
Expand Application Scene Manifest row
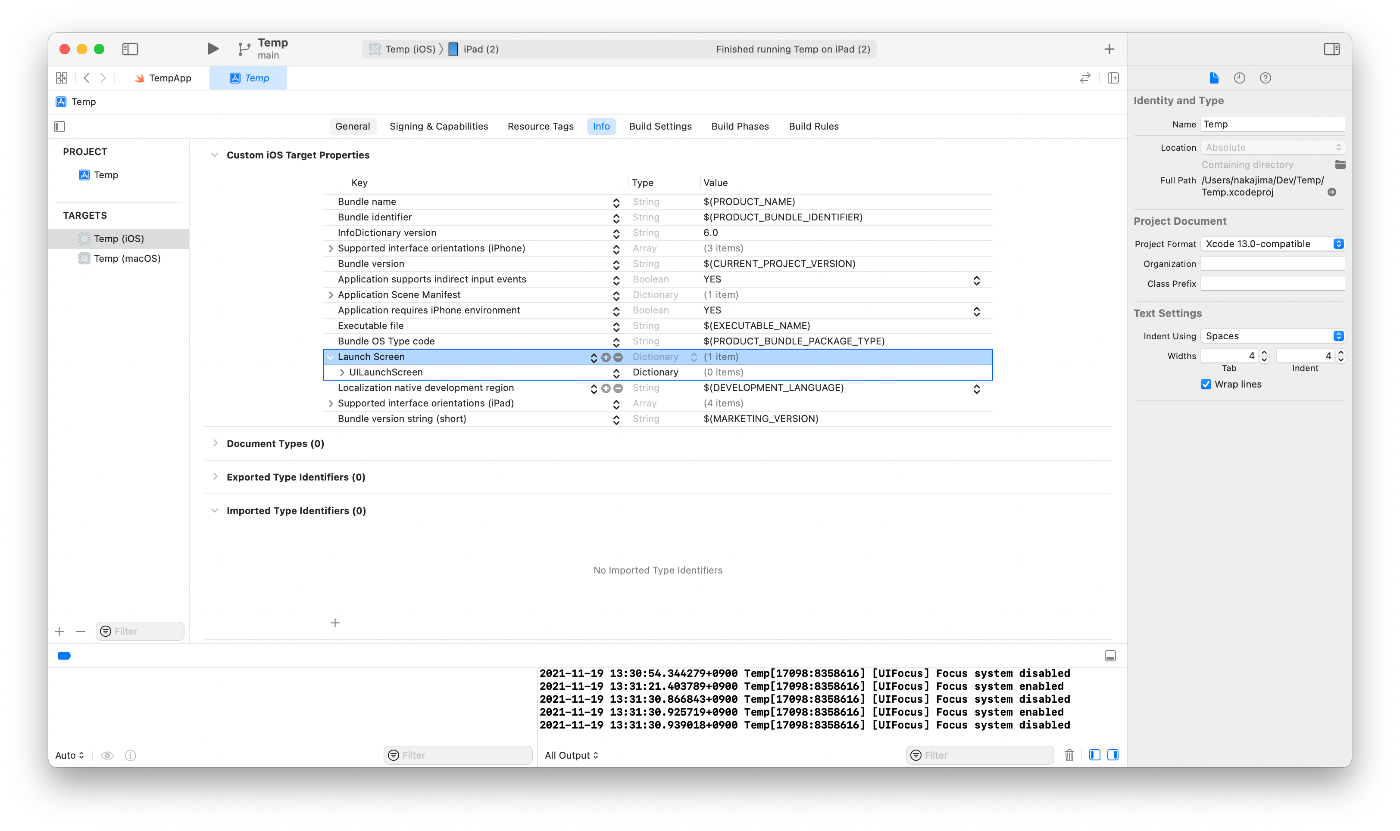tap(330, 295)
